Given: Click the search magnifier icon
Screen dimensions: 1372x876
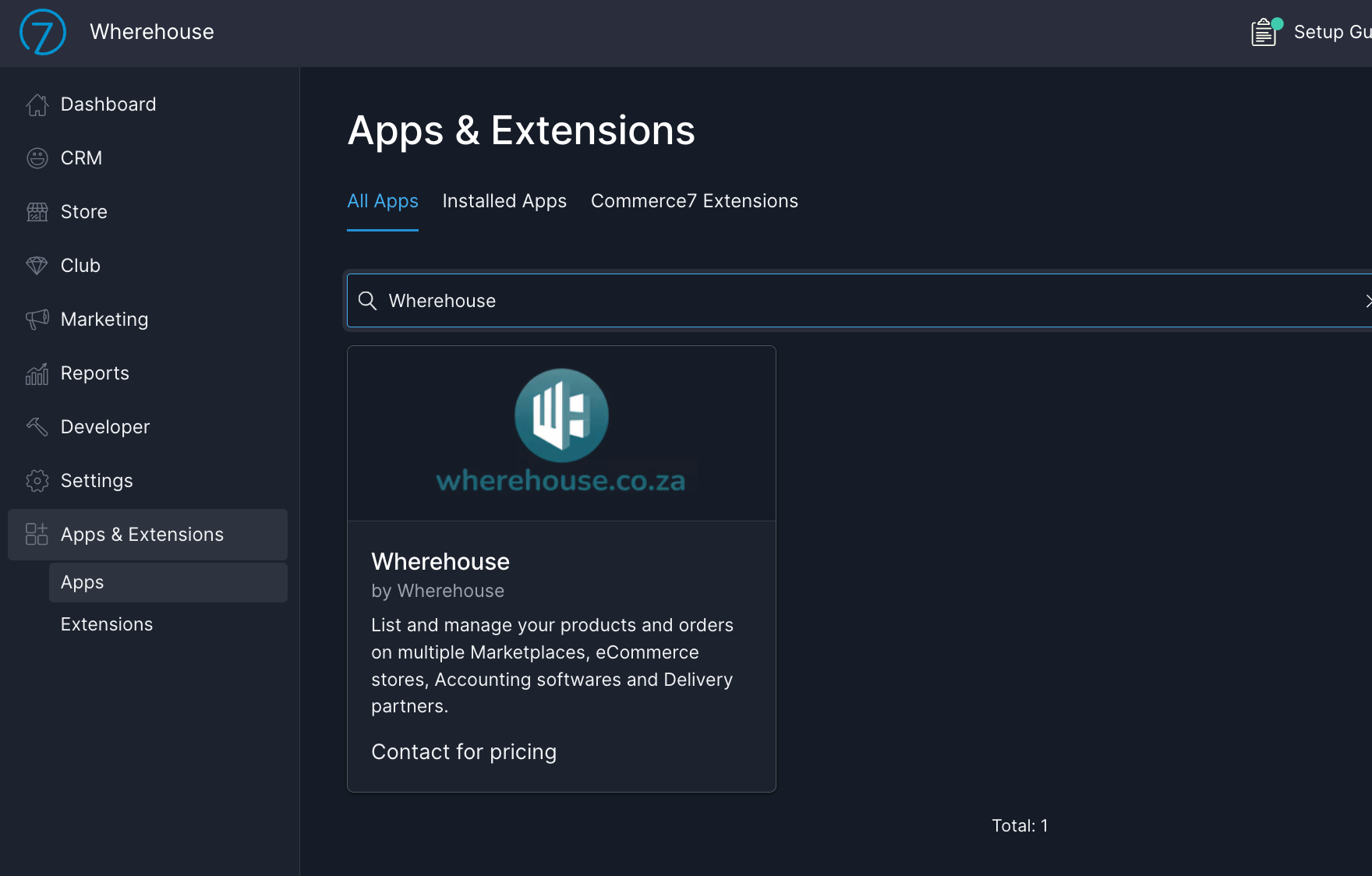Looking at the screenshot, I should click(367, 301).
